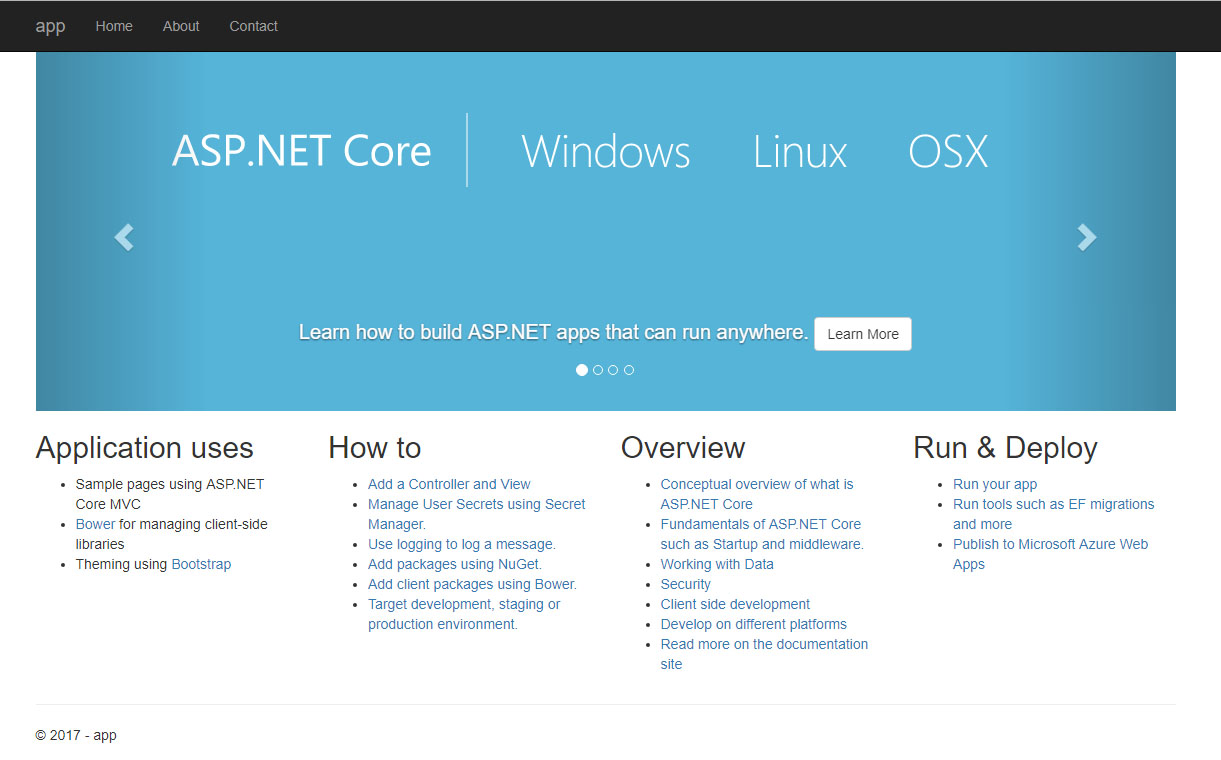1221x760 pixels.
Task: Select the first carousel indicator dot
Action: point(582,370)
